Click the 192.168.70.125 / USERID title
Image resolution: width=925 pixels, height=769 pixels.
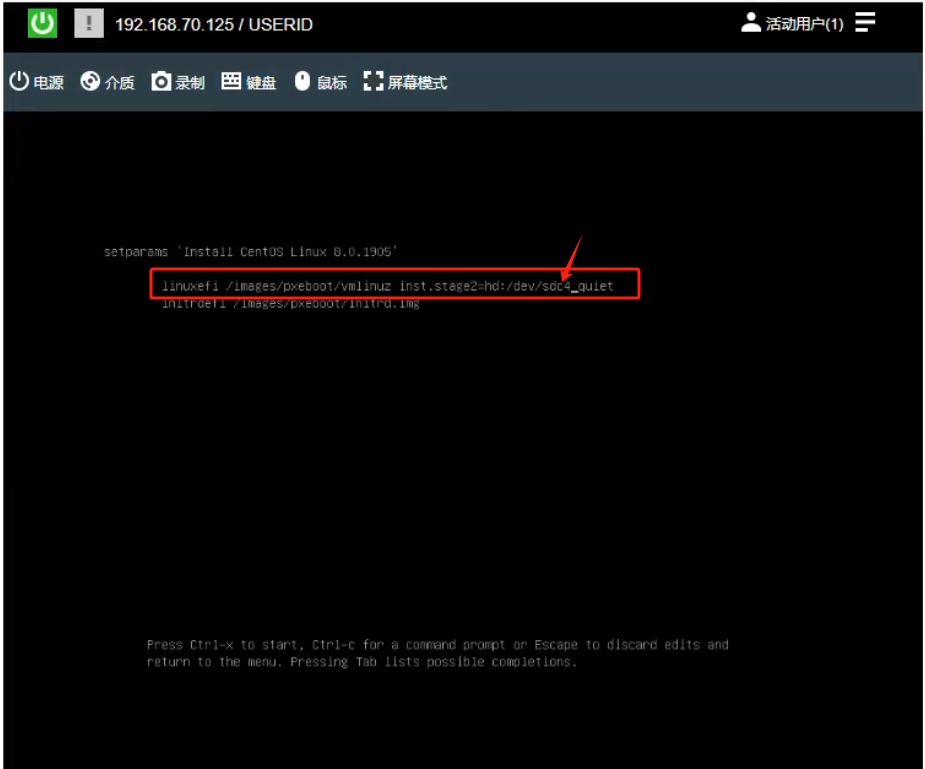(x=214, y=25)
